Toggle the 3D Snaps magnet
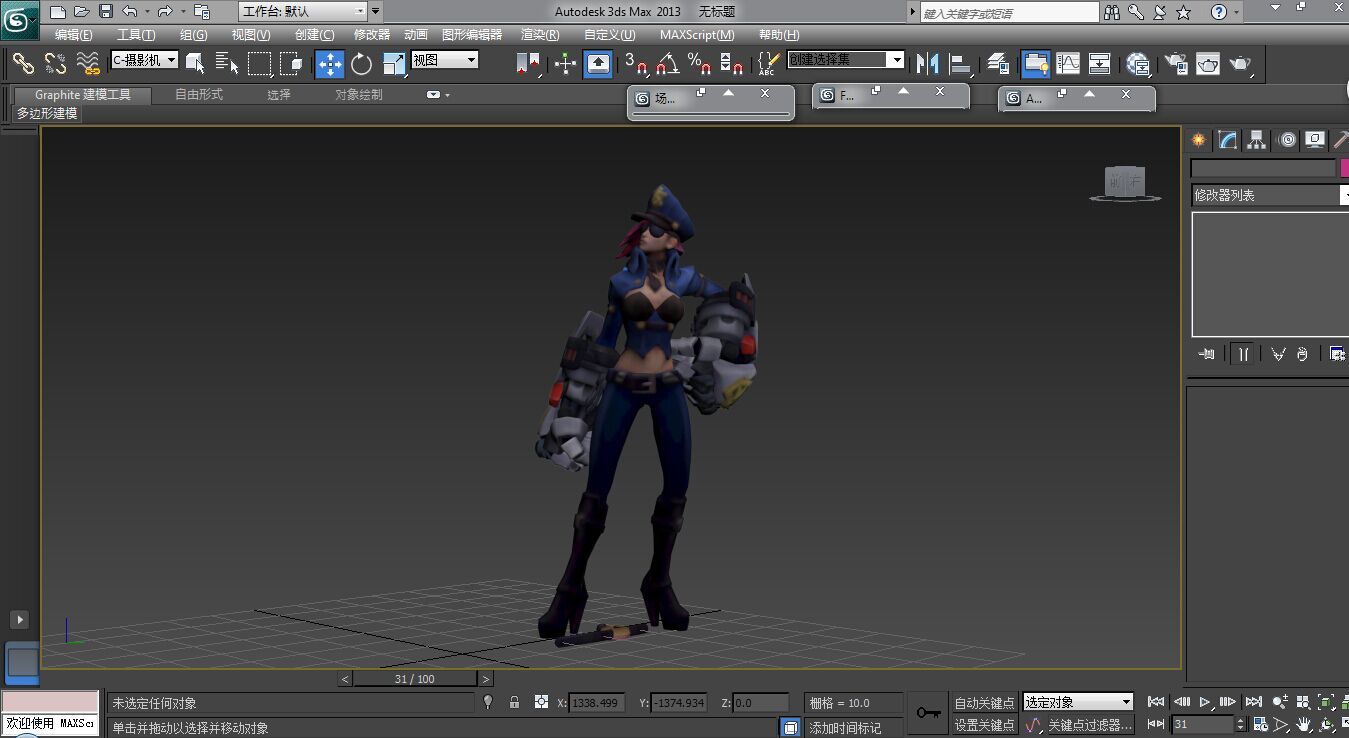This screenshot has width=1349, height=738. (x=637, y=64)
